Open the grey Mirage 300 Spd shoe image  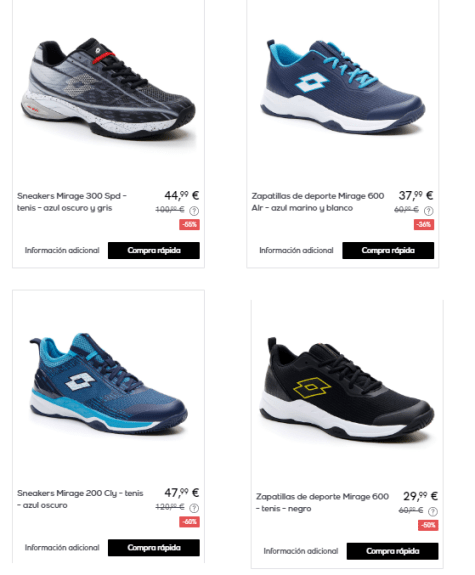pos(108,89)
